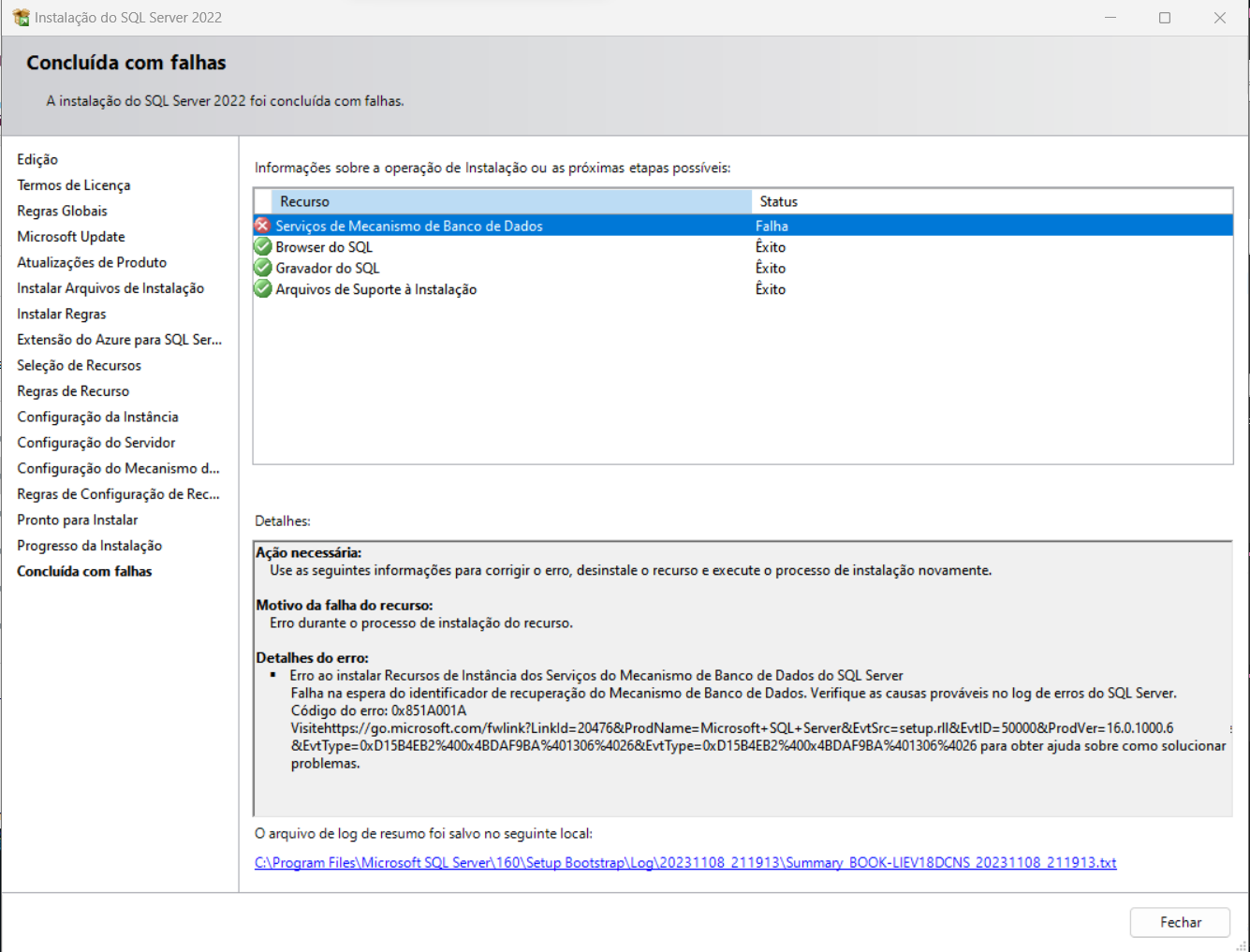Click Extensão do Azure para SQL Ser... step
Viewport: 1250px width, 952px height.
coord(120,340)
